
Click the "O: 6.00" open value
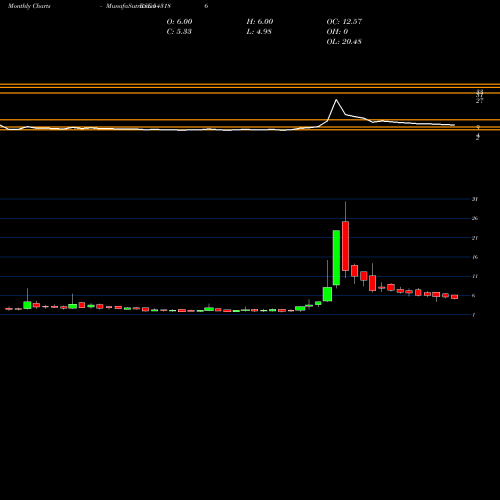coord(179,21)
